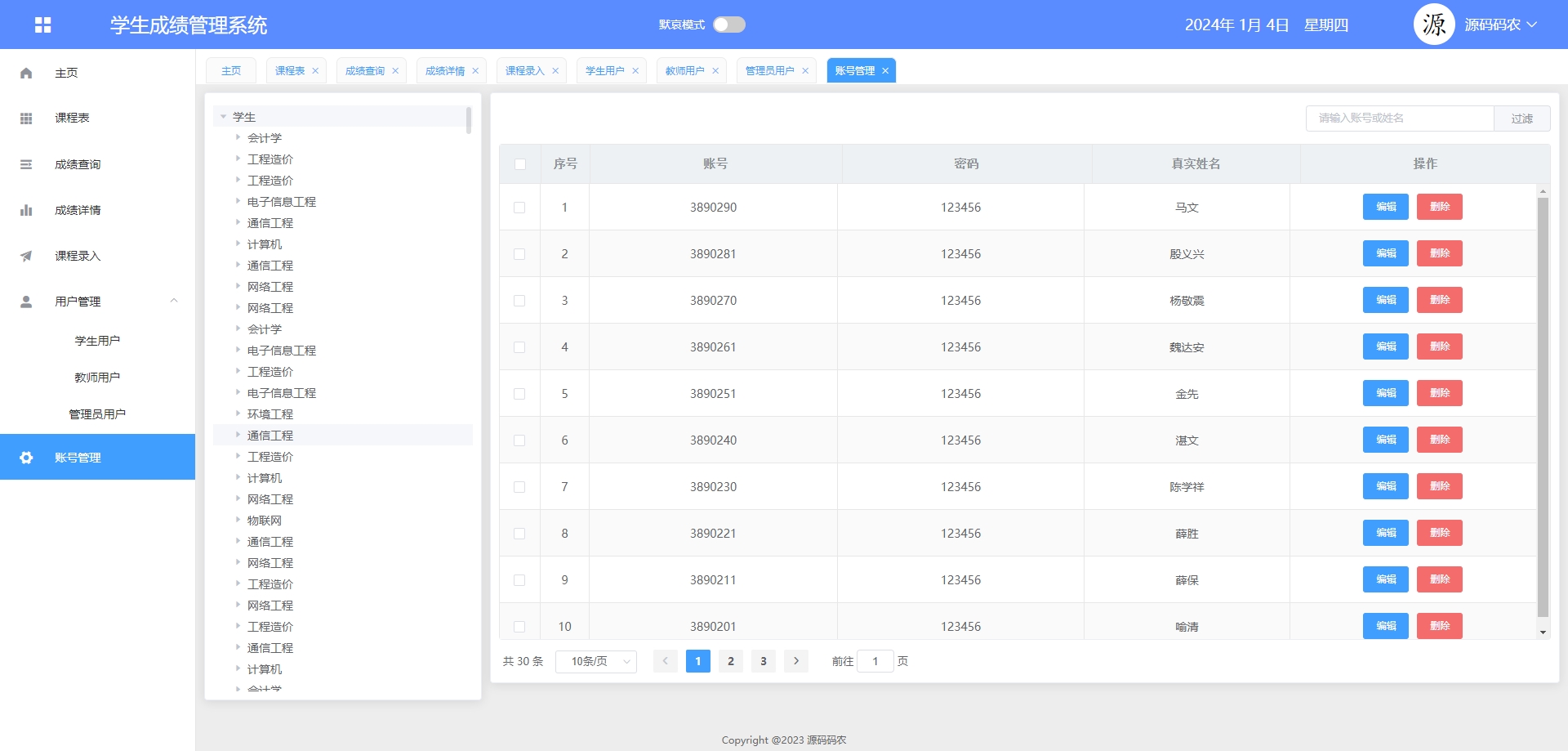
Task: Click the tree panel scrollbar thumb
Action: click(469, 120)
